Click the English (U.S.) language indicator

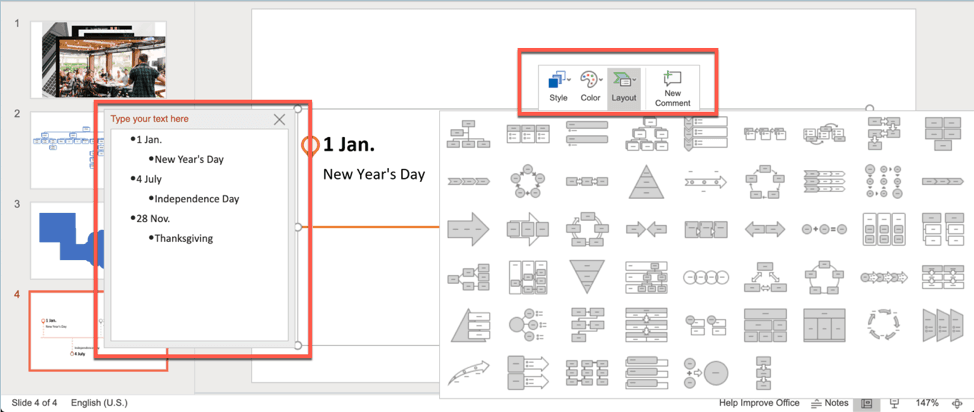(x=99, y=403)
